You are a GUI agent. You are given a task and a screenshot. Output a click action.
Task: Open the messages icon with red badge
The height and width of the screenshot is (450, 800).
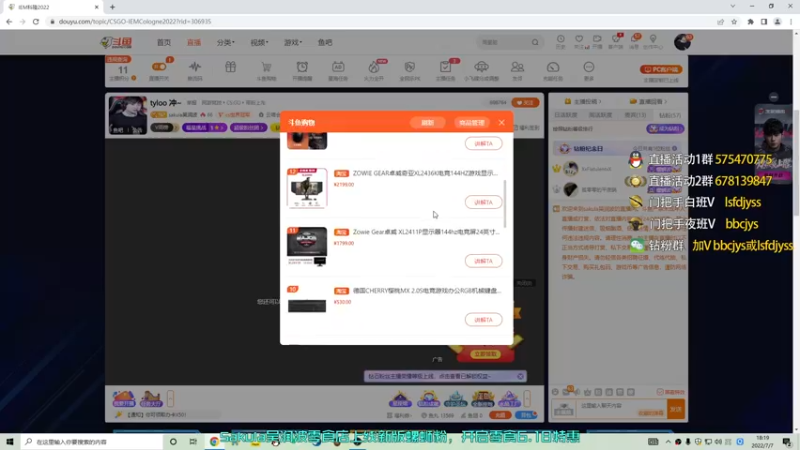pyautogui.click(x=634, y=41)
